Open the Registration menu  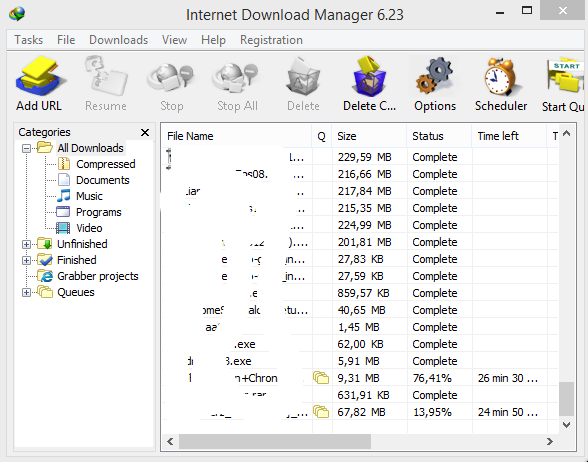[272, 40]
